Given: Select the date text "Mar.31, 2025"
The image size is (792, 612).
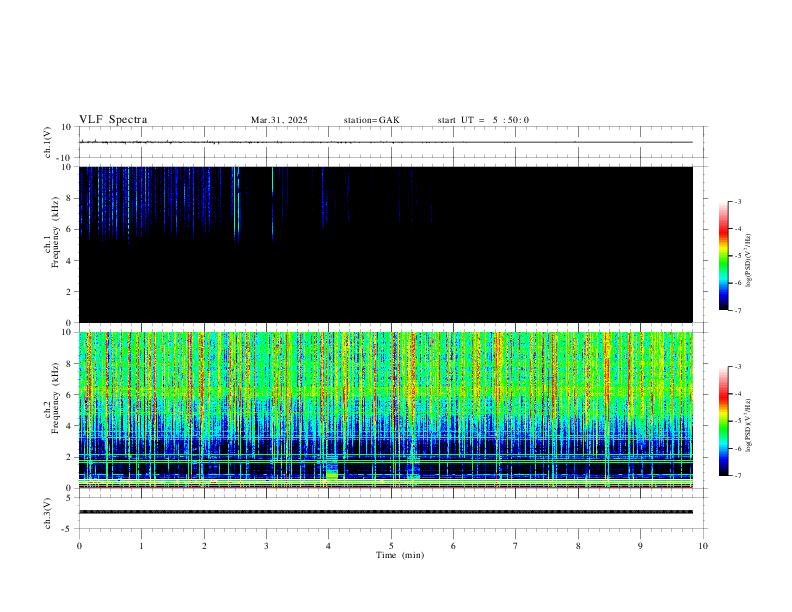Looking at the screenshot, I should tap(279, 120).
